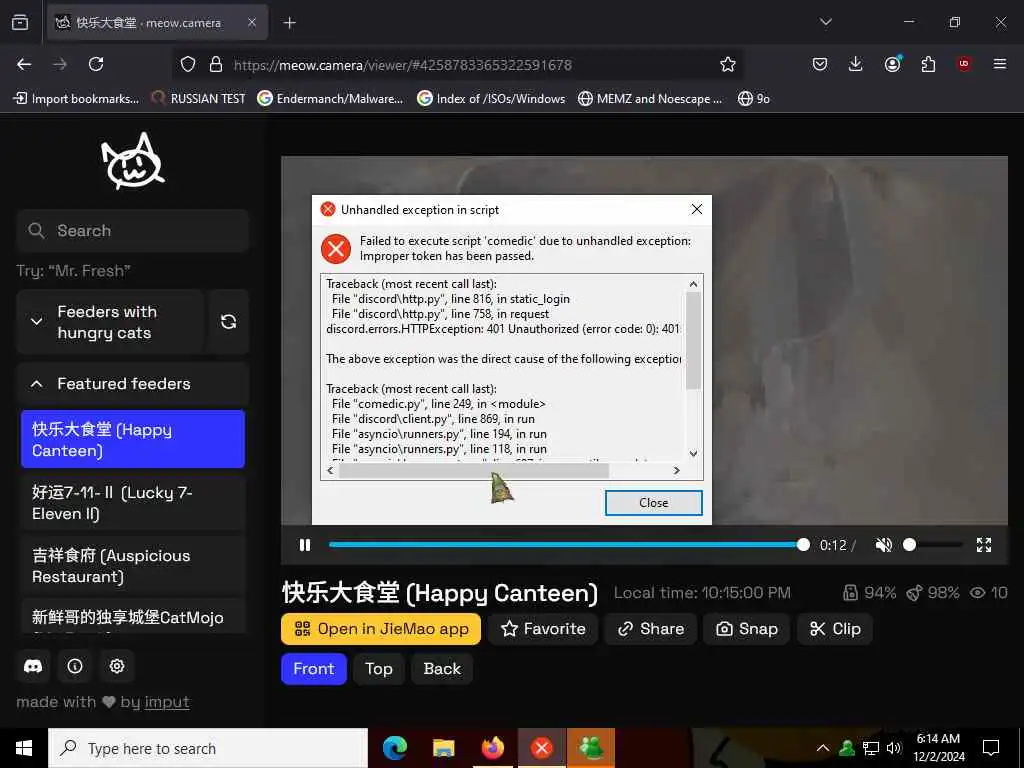
Task: Close the Unhandled exception dialog with X
Action: tap(697, 209)
